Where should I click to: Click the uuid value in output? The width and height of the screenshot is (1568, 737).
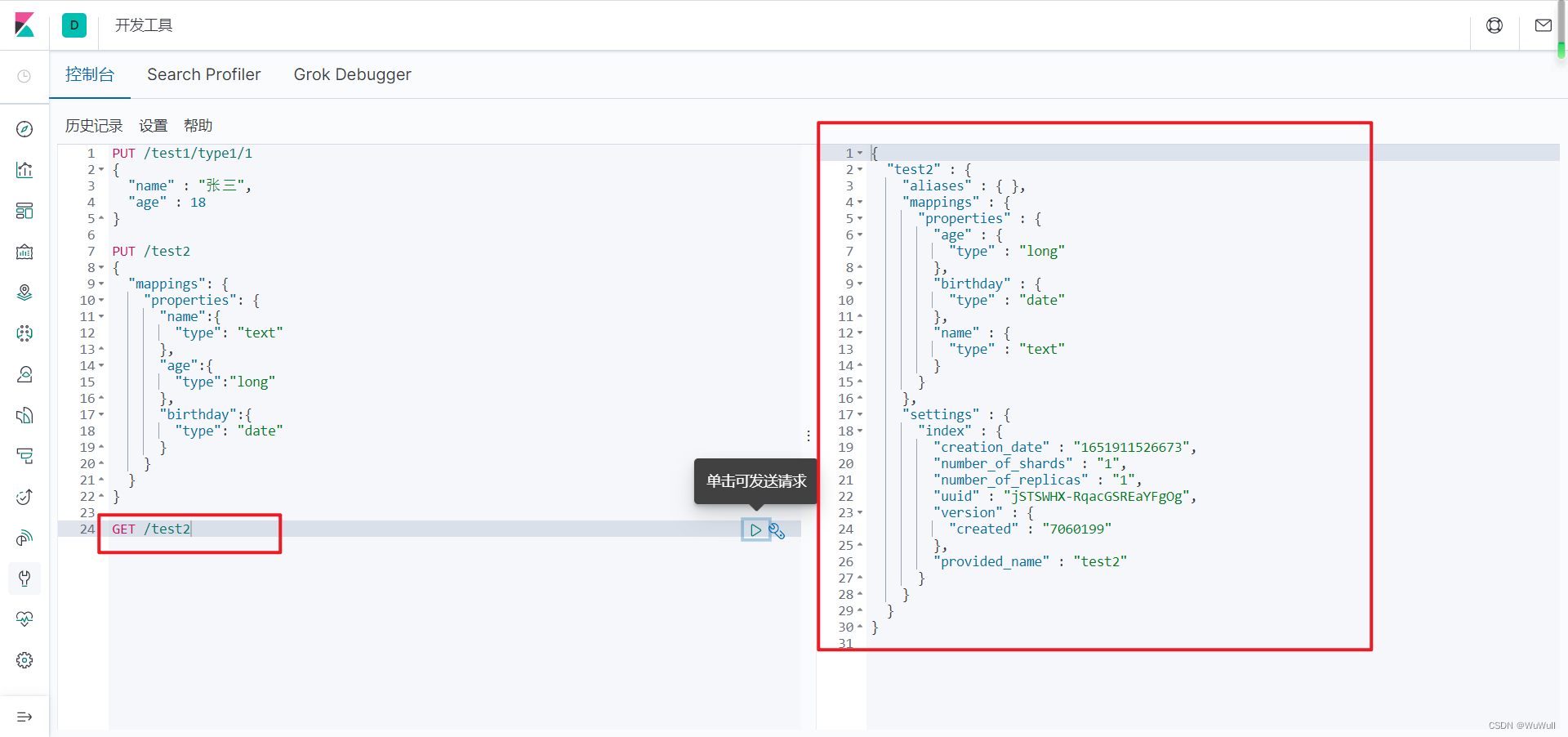pyautogui.click(x=1096, y=497)
